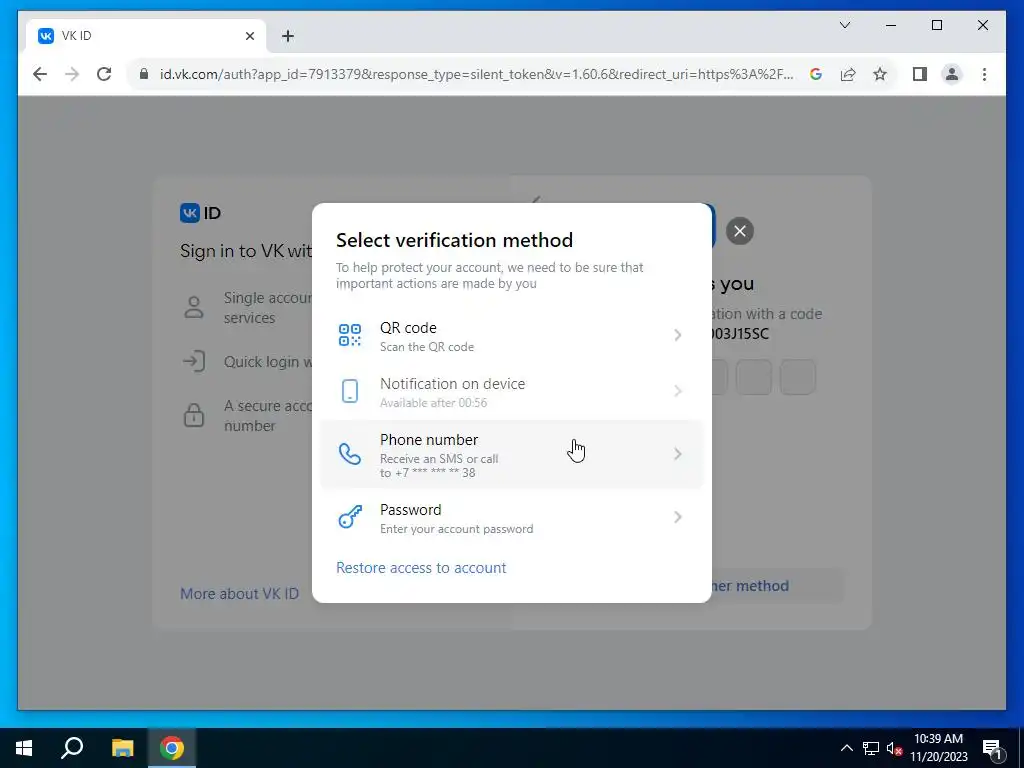Click the VK ID logo on page
The image size is (1024, 768).
coord(200,213)
